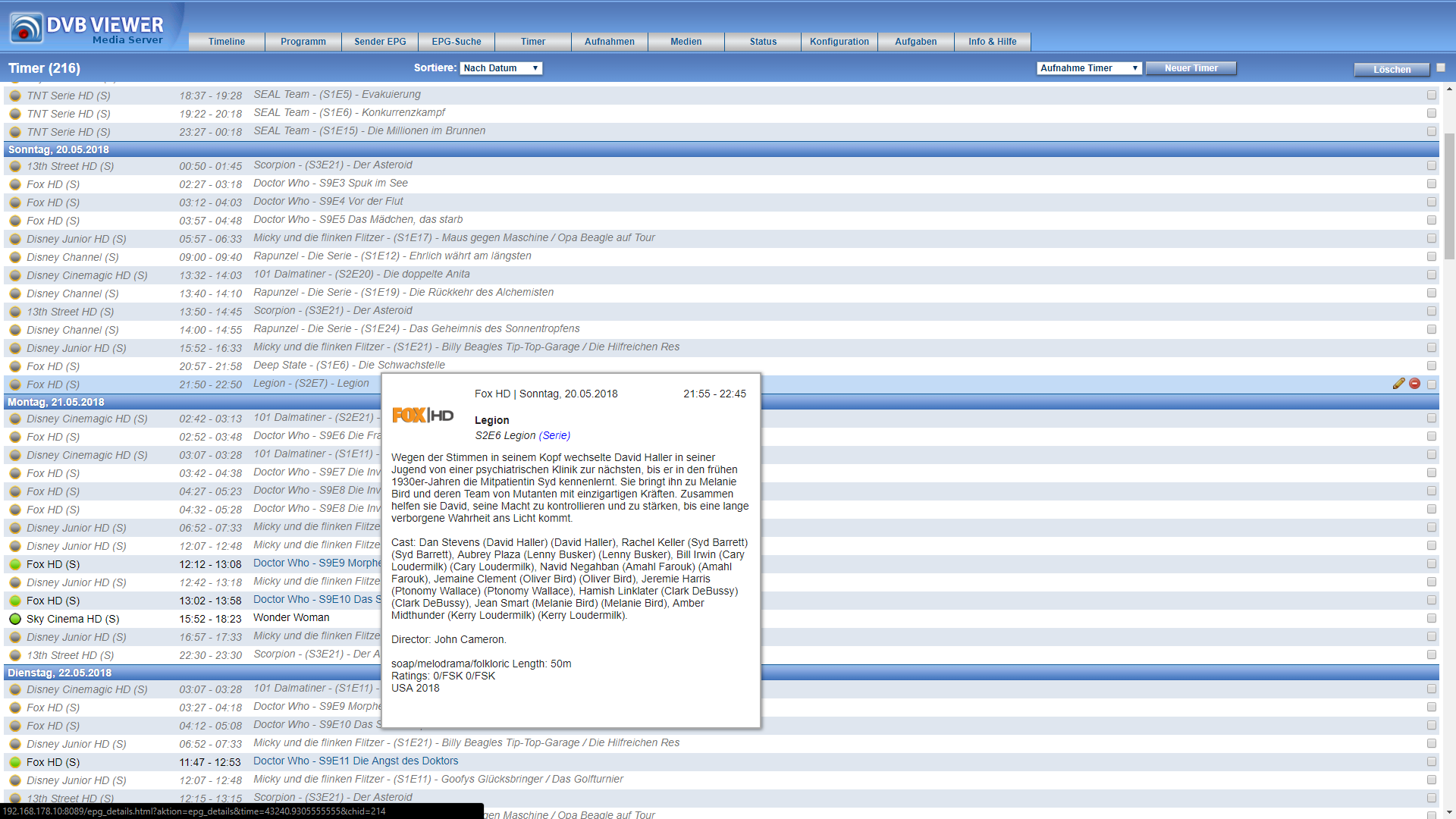The height and width of the screenshot is (819, 1456).
Task: Open the Aufnahme Timer type dropdown
Action: coord(1089,68)
